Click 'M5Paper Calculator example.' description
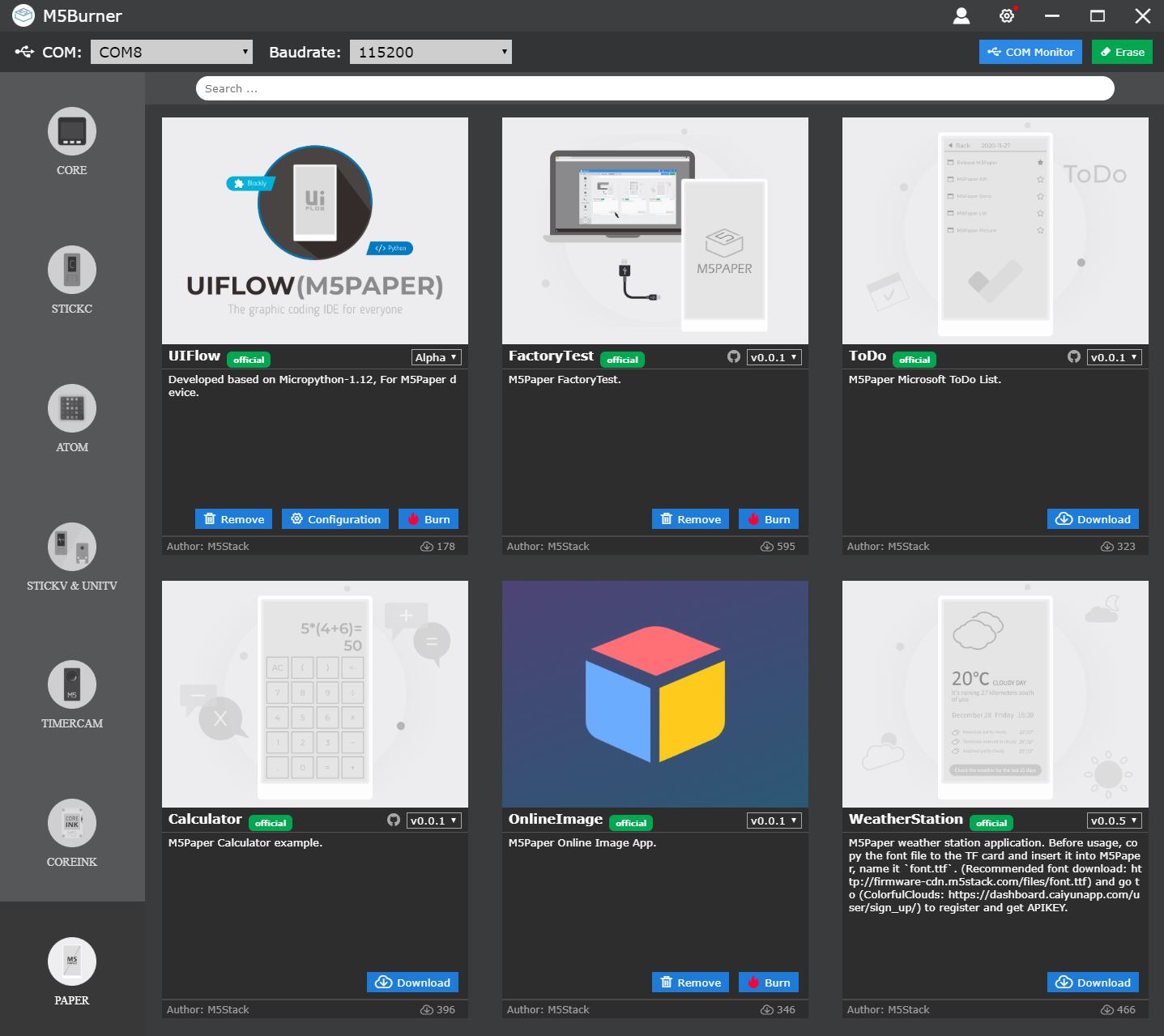This screenshot has height=1036, width=1164. tap(245, 842)
